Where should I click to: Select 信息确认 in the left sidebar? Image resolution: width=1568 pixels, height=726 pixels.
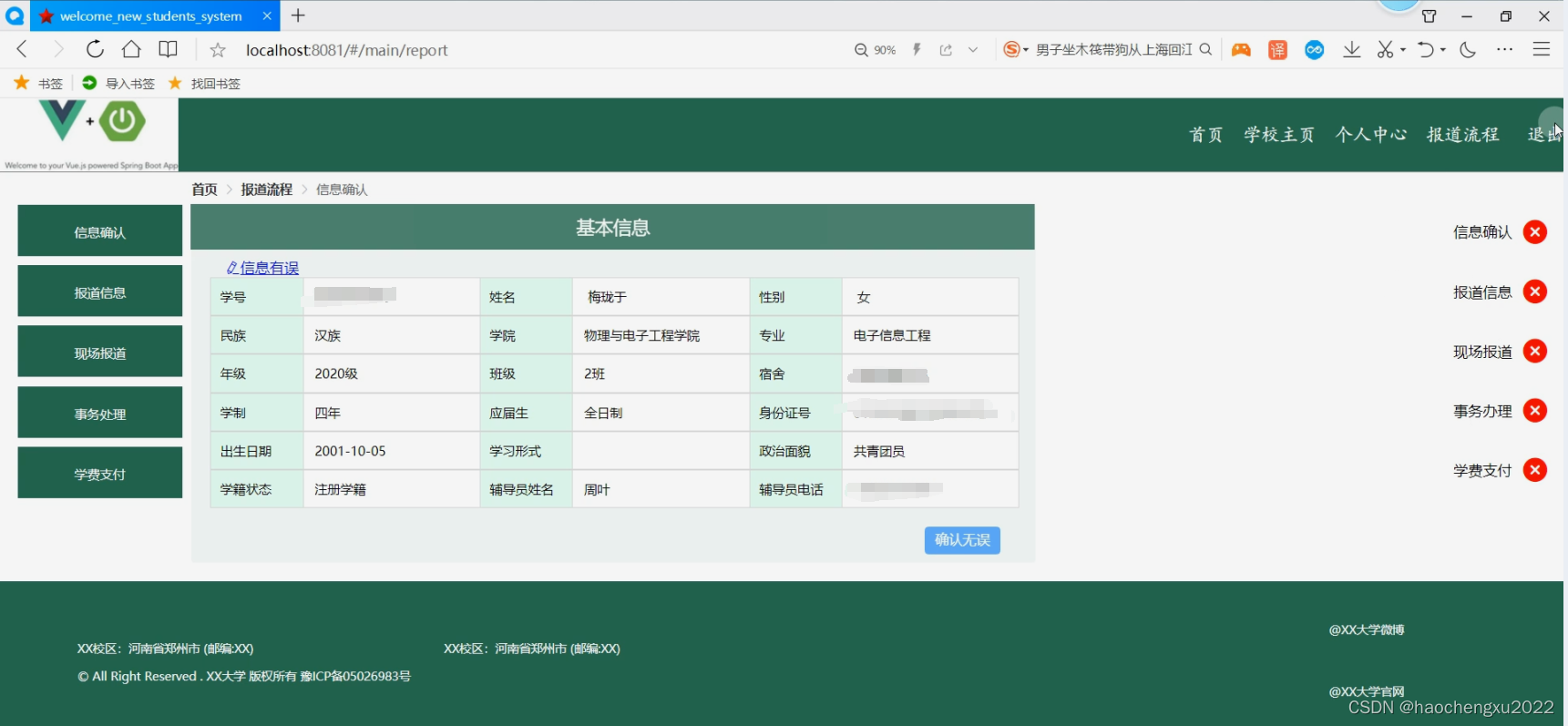100,230
